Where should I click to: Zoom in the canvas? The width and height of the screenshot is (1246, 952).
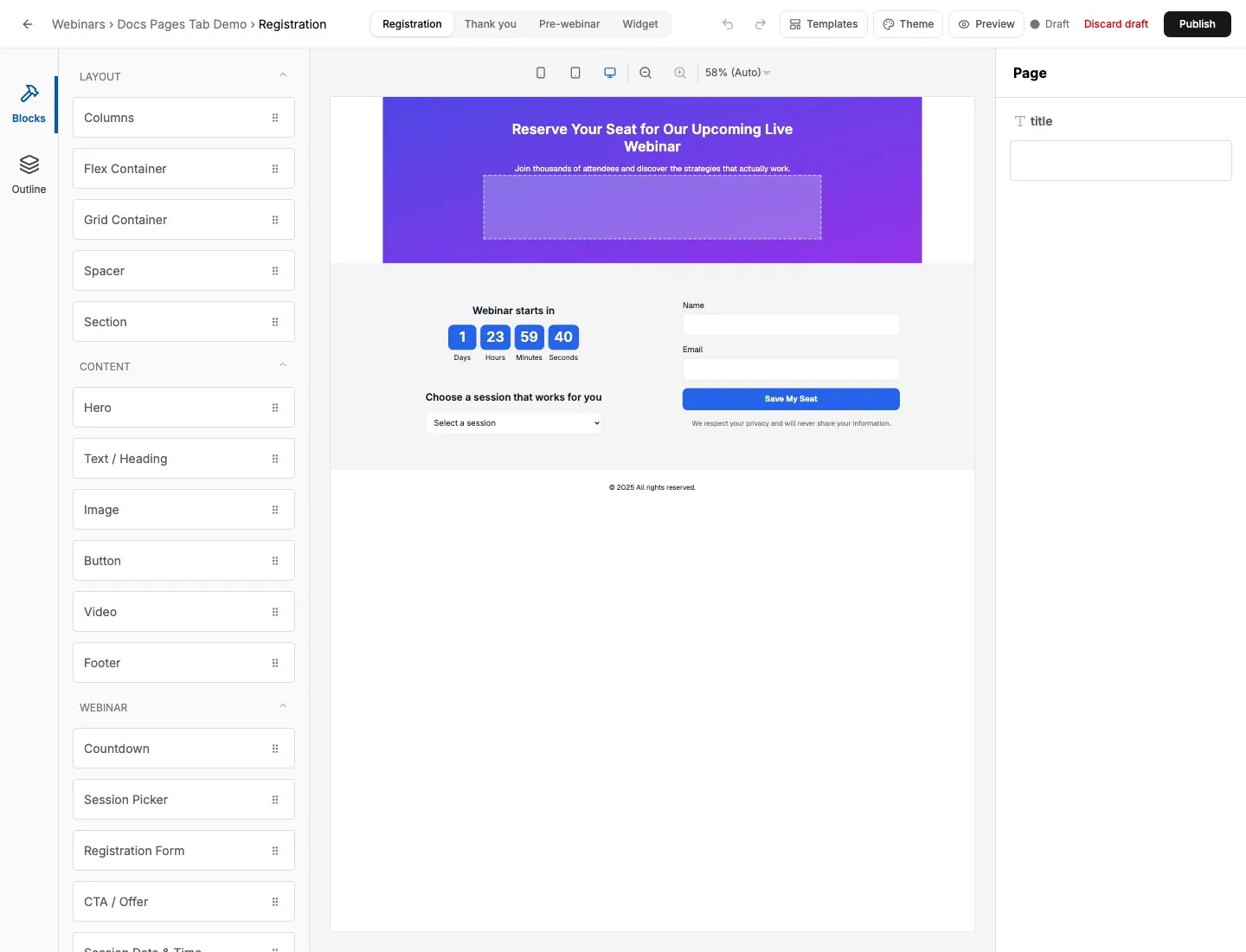680,73
